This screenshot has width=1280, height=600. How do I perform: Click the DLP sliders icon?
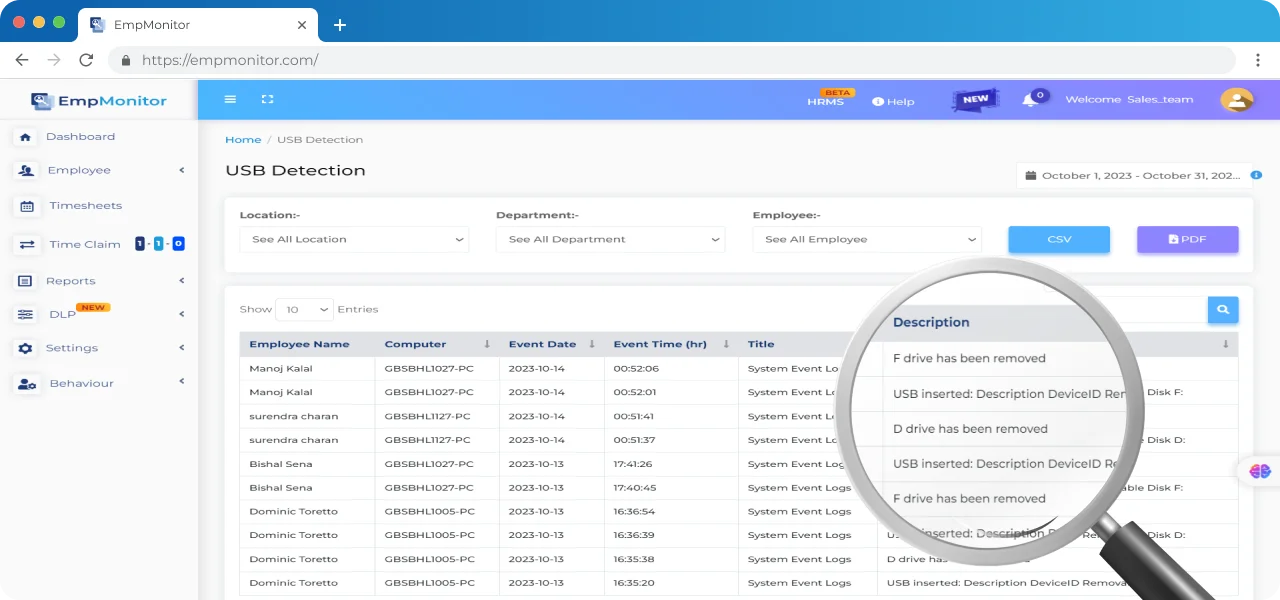26,314
